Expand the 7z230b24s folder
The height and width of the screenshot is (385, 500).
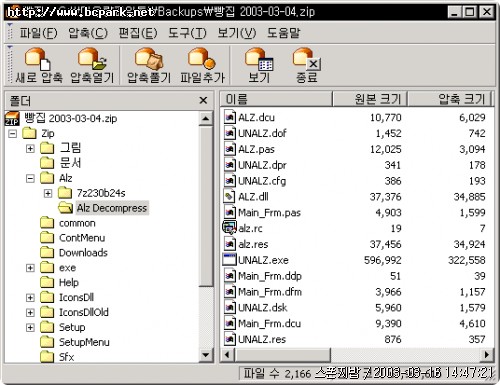[48, 193]
